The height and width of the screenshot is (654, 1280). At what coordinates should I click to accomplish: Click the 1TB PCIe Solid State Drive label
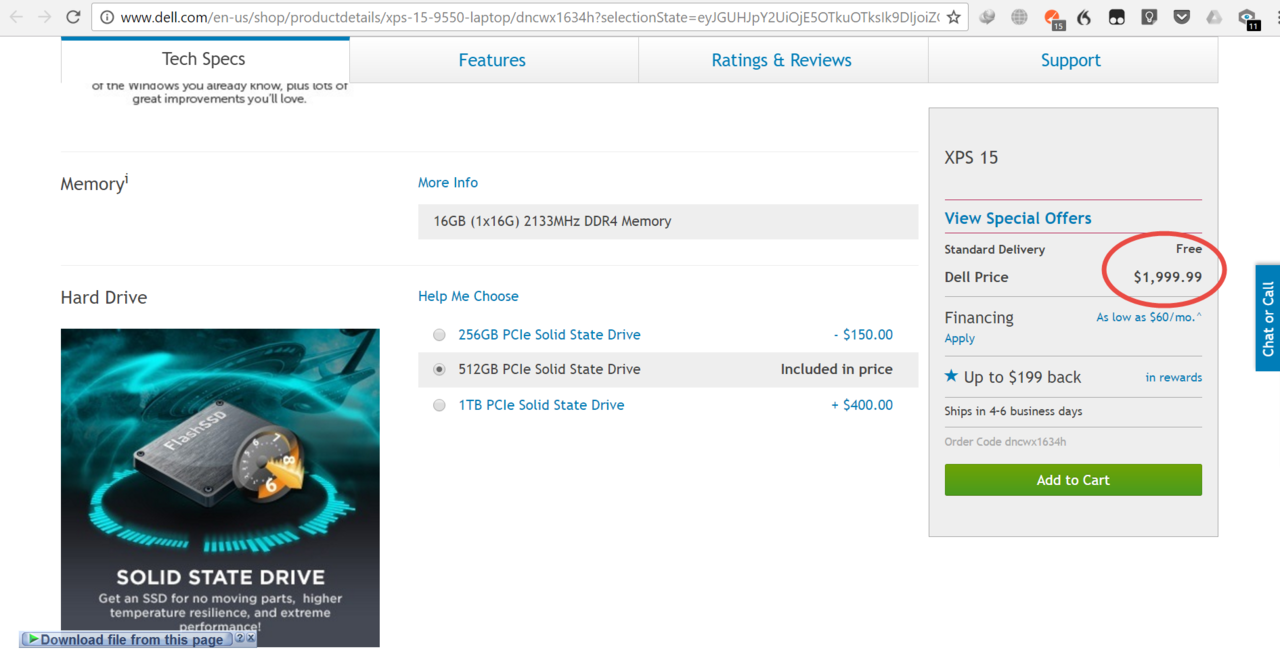541,405
